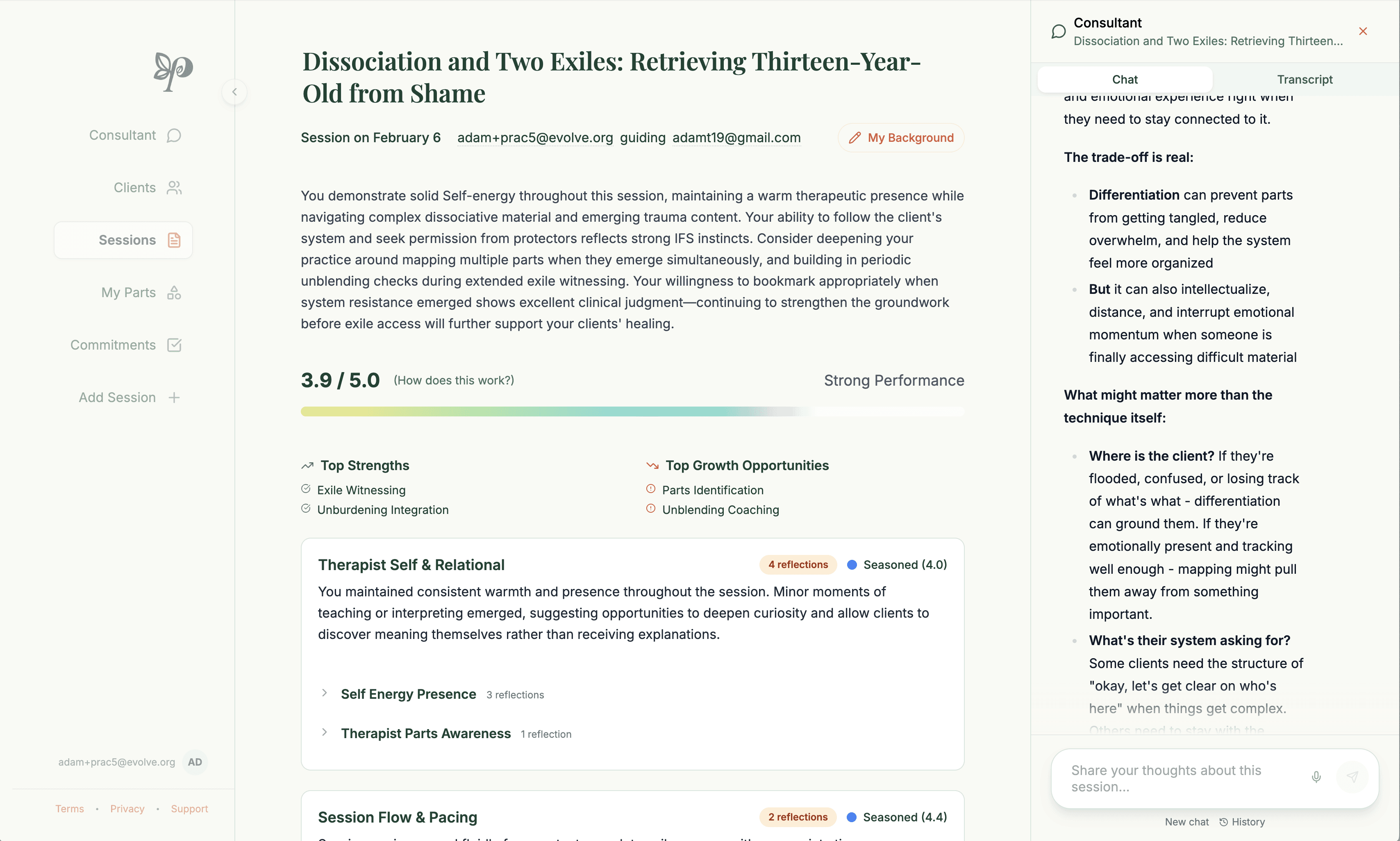
Task: Open the Support link
Action: (189, 809)
